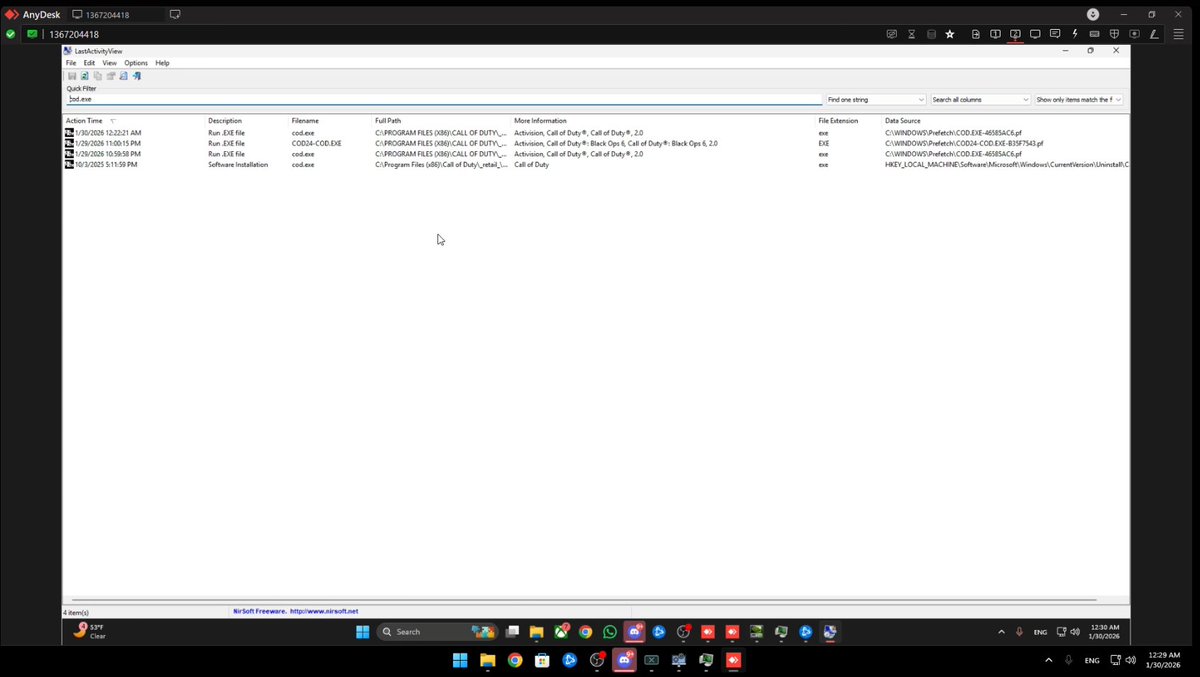Click the AnyDesk star favorite icon
This screenshot has width=1200, height=677.
tap(950, 34)
